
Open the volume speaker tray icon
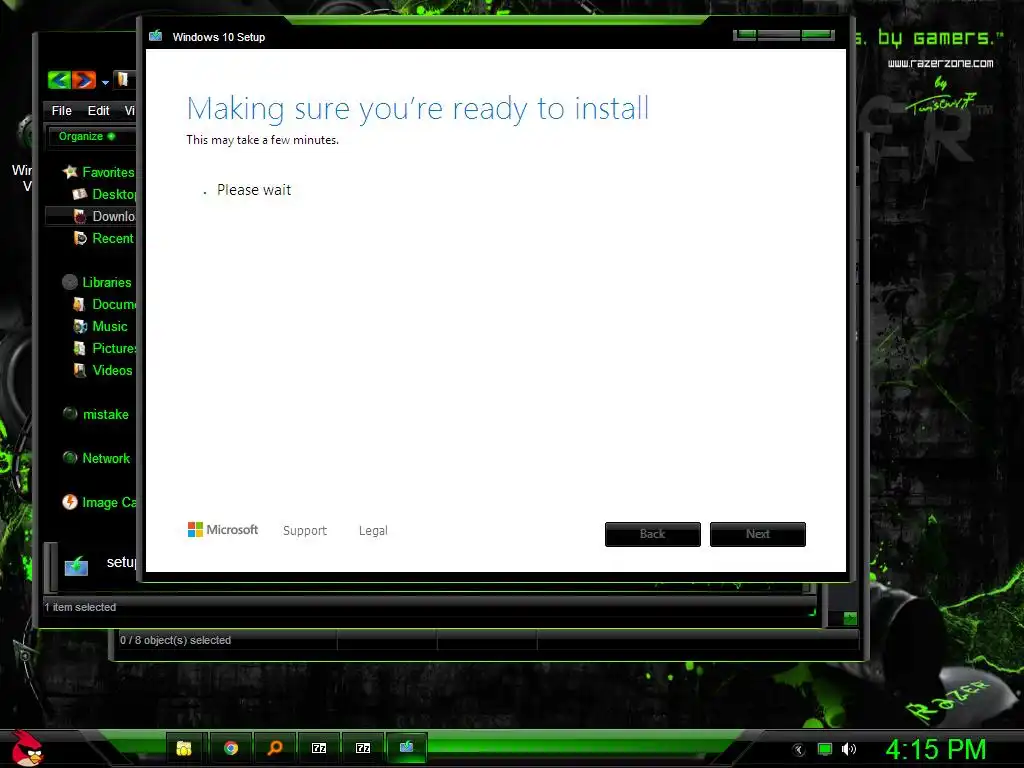(848, 749)
